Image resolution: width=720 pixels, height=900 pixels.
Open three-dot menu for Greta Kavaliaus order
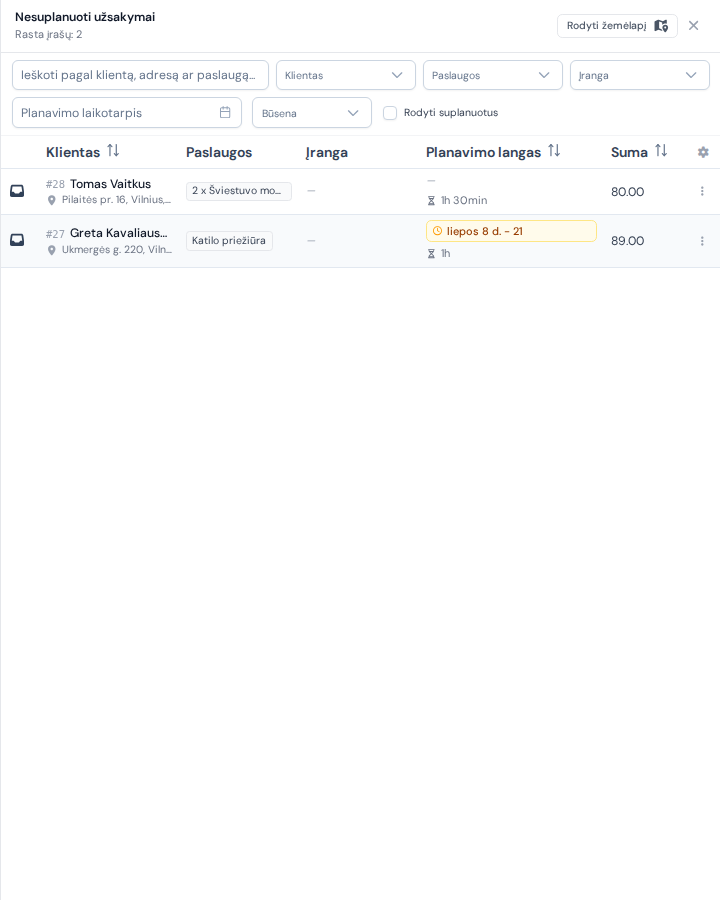tap(702, 241)
